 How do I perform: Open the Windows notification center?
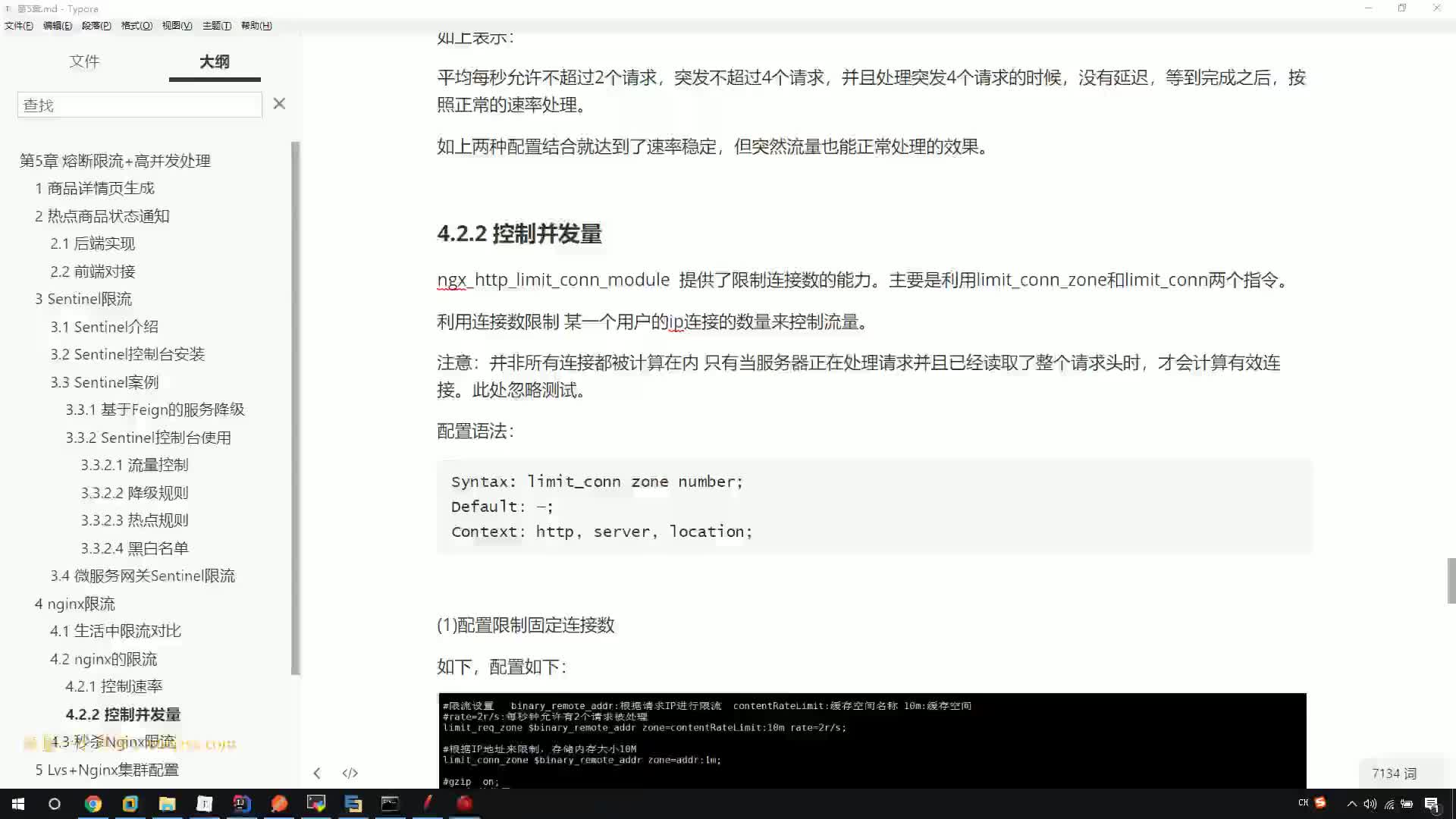pos(1432,804)
